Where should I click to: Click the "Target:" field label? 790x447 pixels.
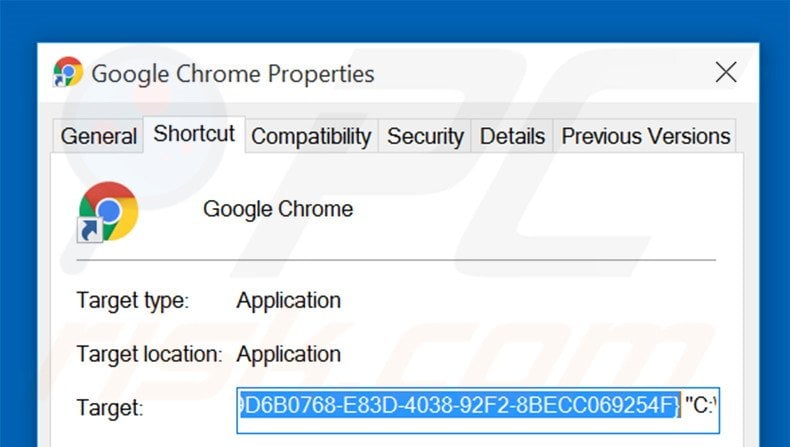(x=110, y=408)
